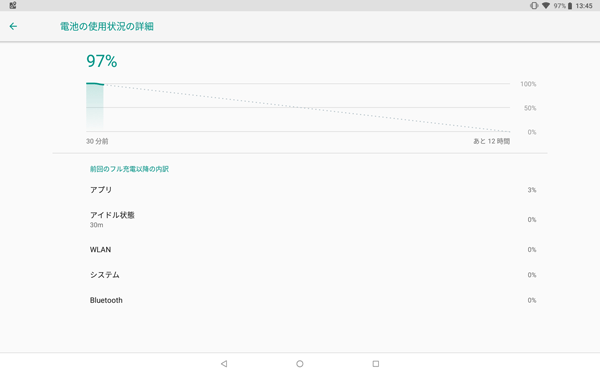Tap the 0% value for Bluetooth
600x375 pixels.
click(532, 300)
